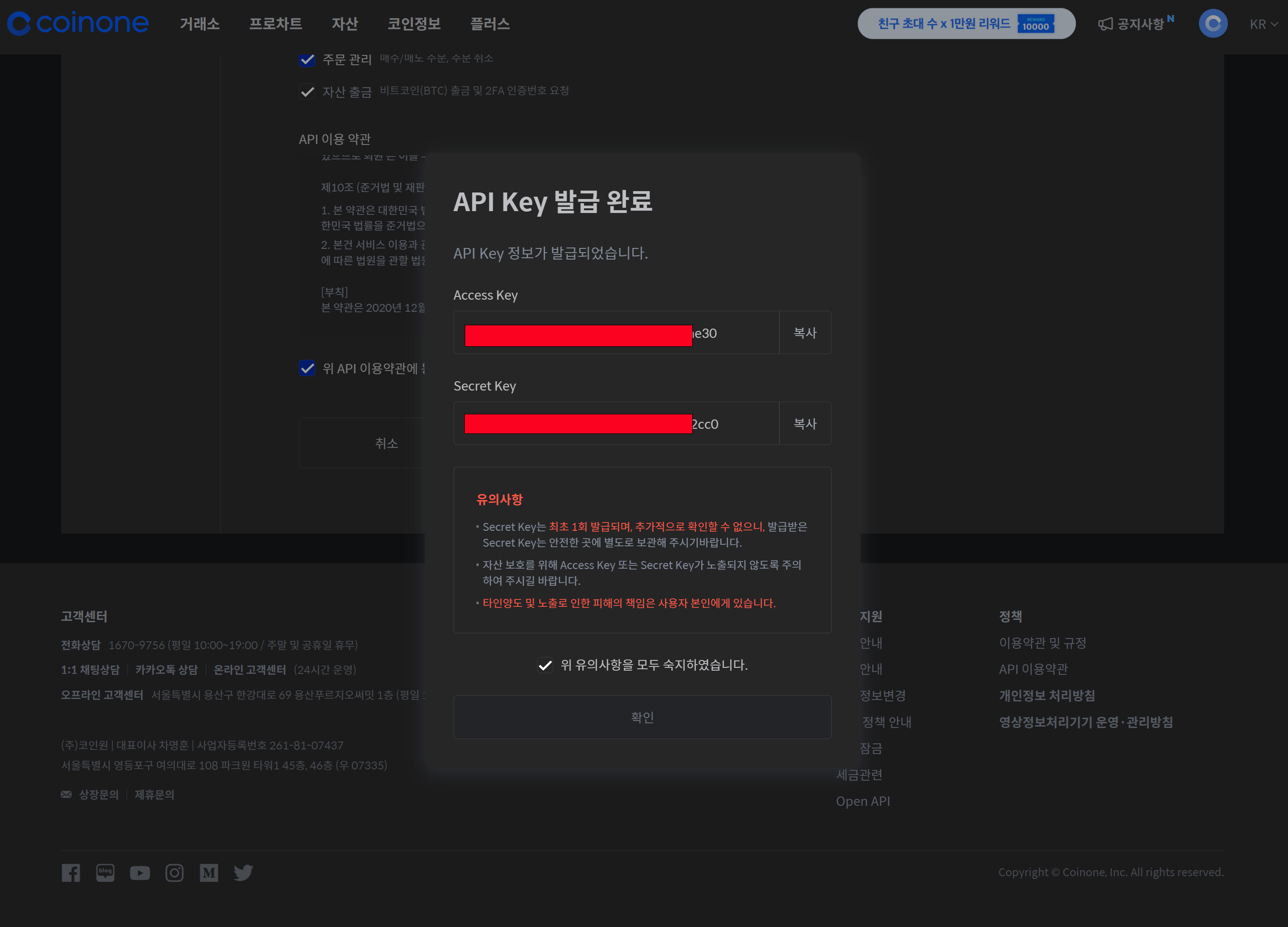Uncheck the 주문 관리 permission checkbox
This screenshot has width=1288, height=927.
307,59
